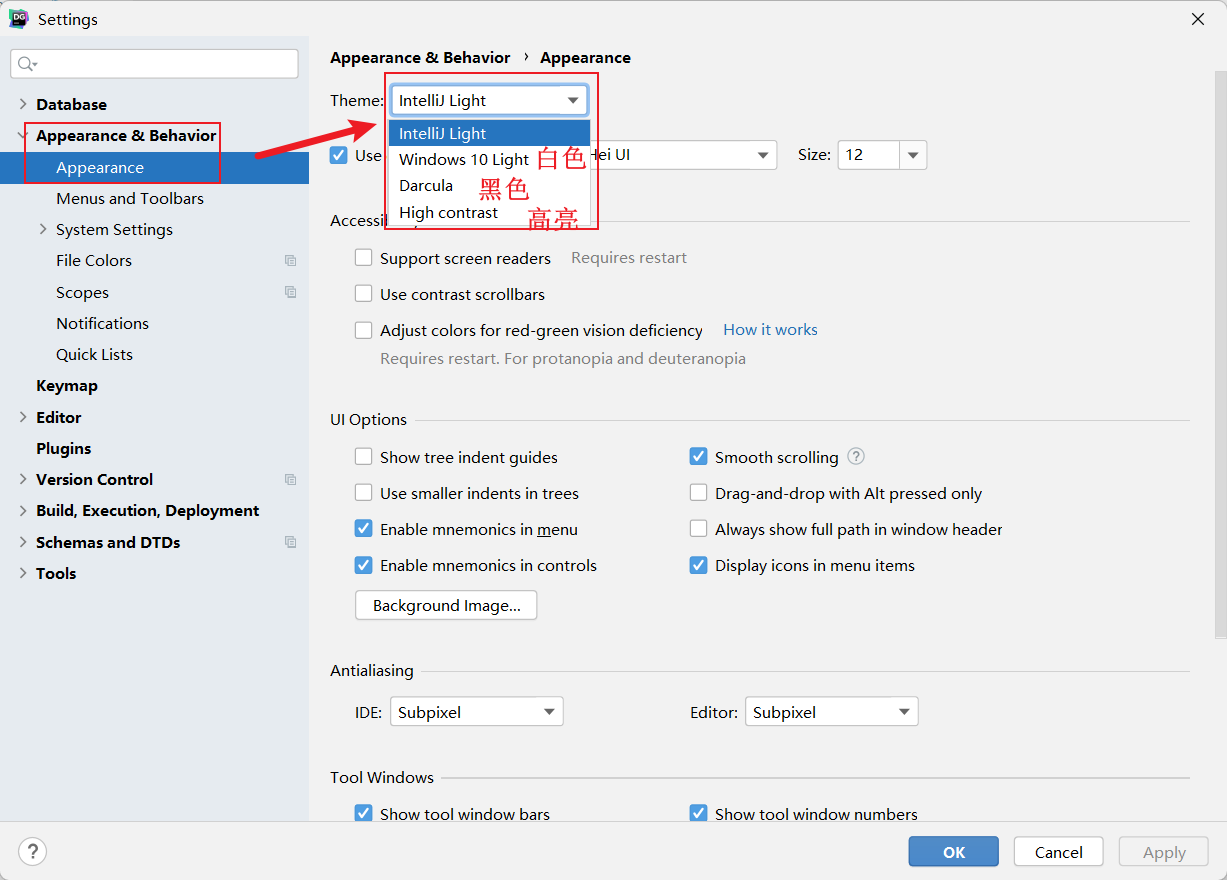The image size is (1227, 880).
Task: Click the DataGrip logo in title bar
Action: click(19, 19)
